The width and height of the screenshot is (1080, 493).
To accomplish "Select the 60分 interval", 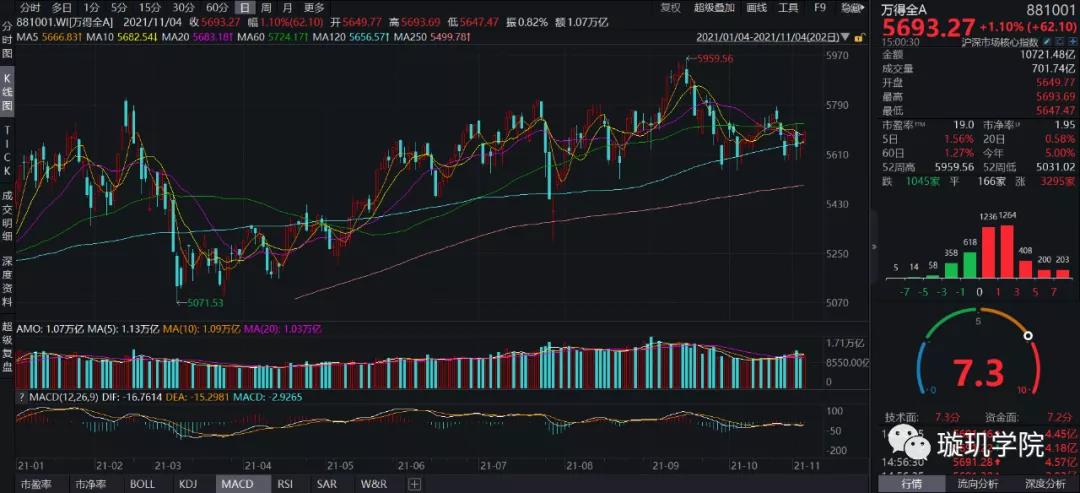I will [x=217, y=8].
